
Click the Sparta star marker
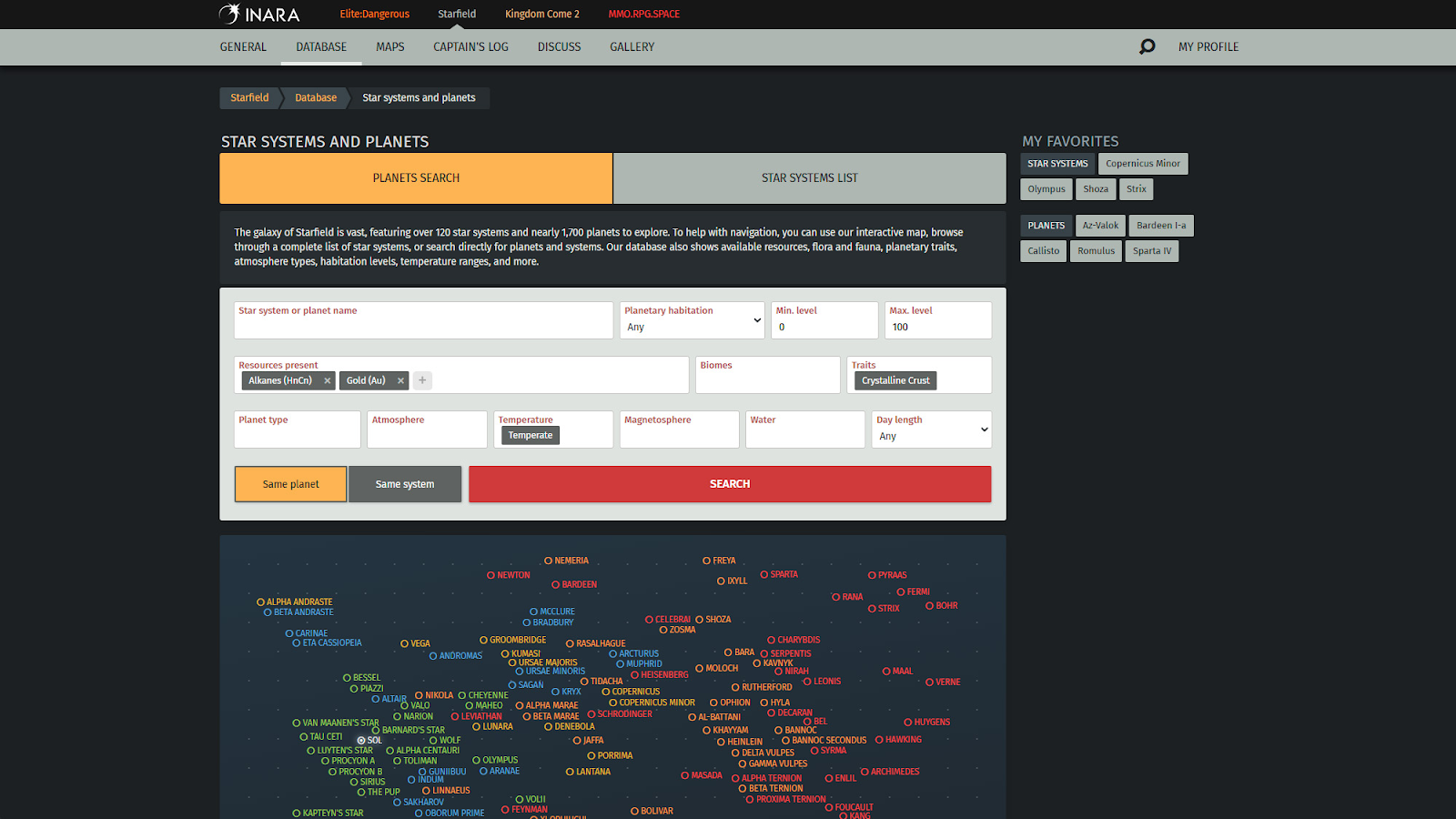tap(764, 575)
